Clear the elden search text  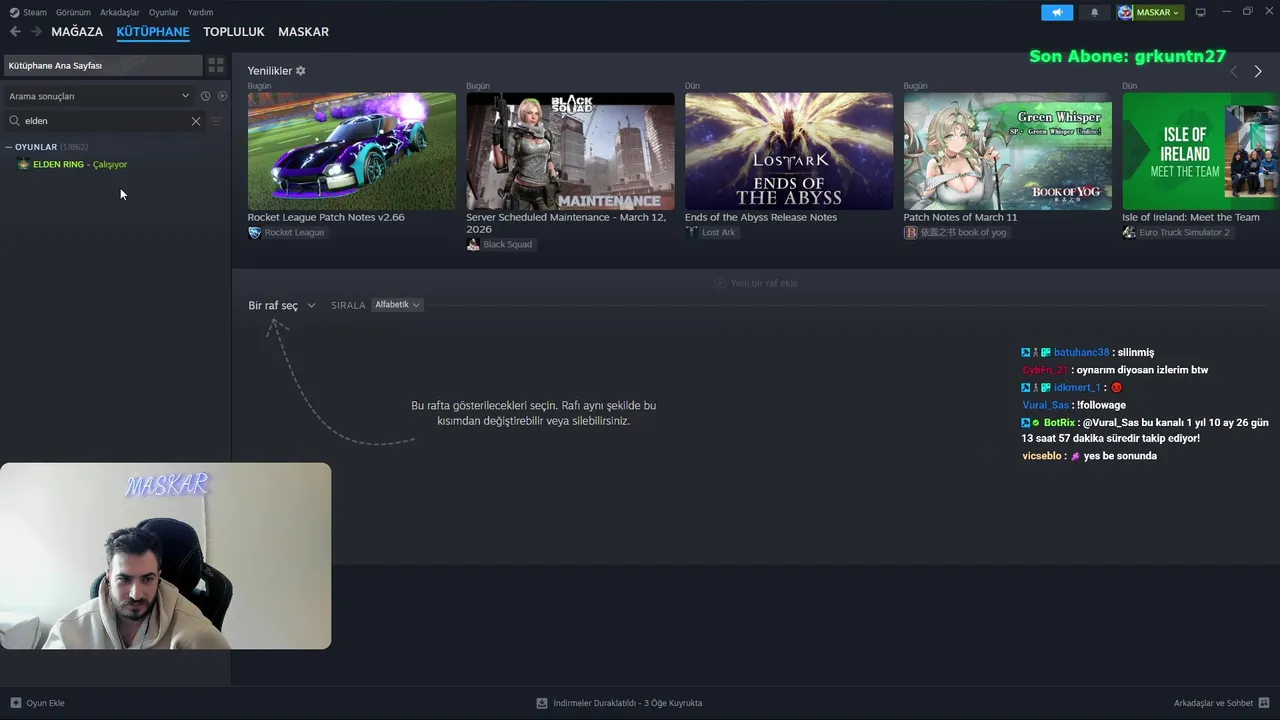point(196,121)
